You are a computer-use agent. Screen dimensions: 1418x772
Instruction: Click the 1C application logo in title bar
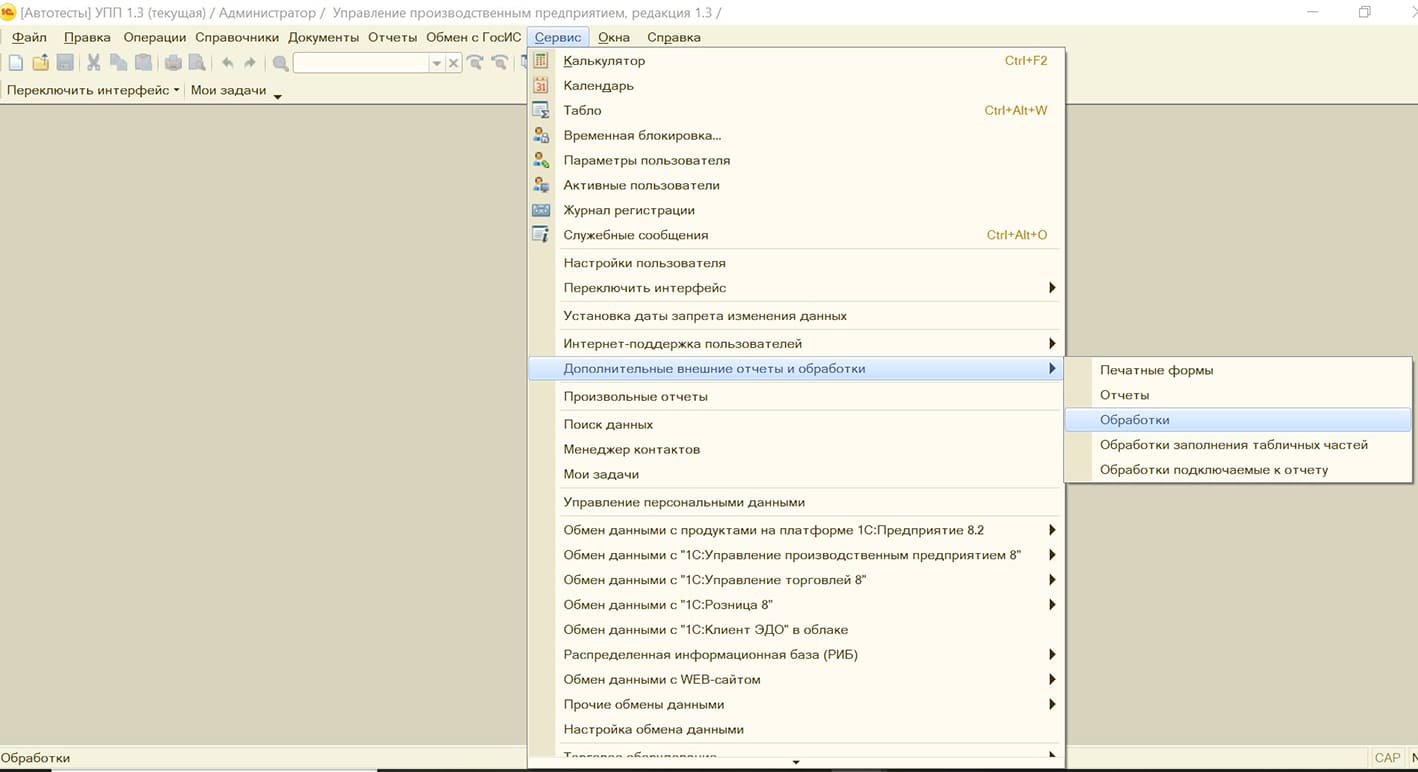(8, 13)
